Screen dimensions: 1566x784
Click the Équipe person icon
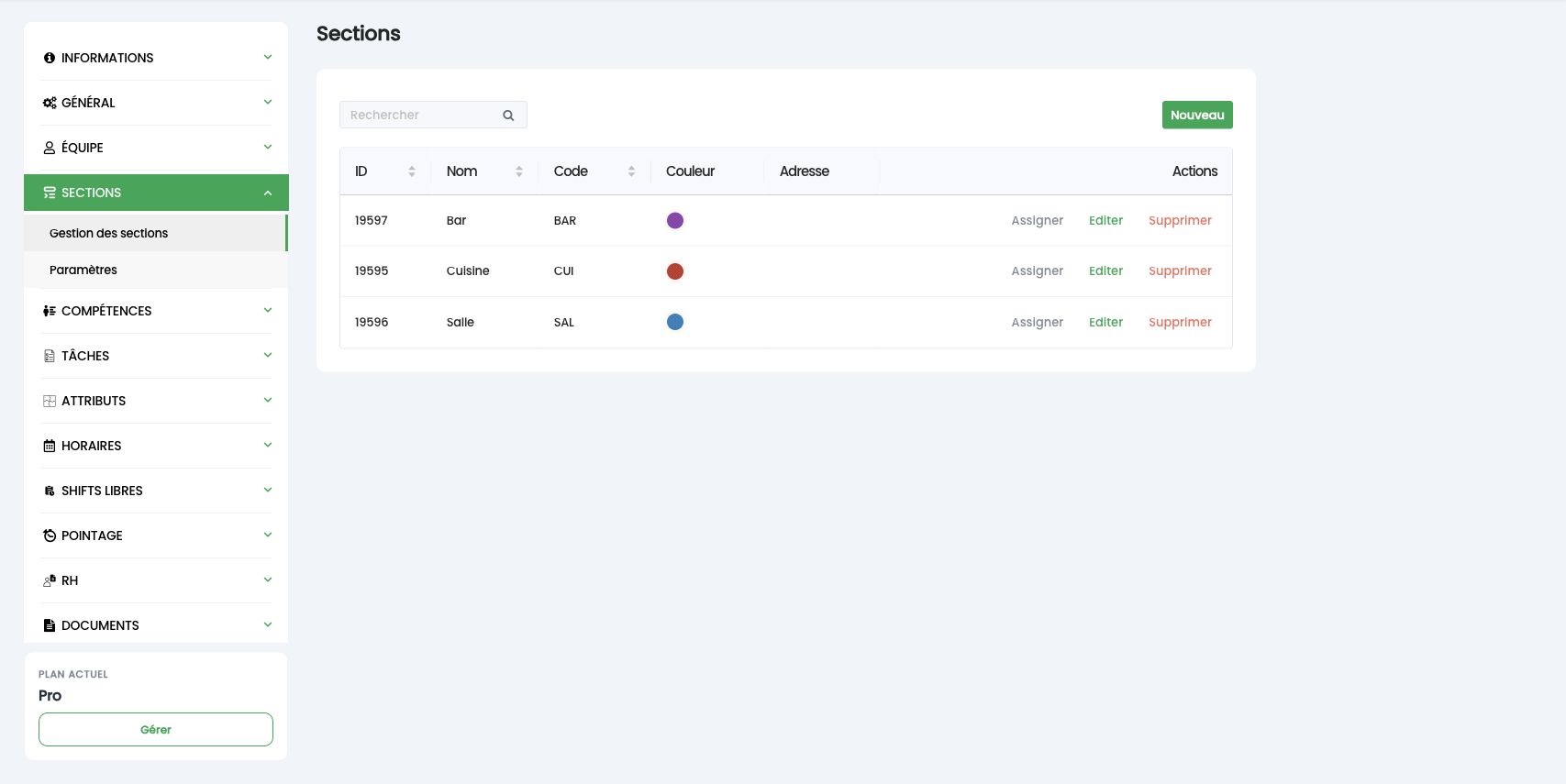click(50, 148)
